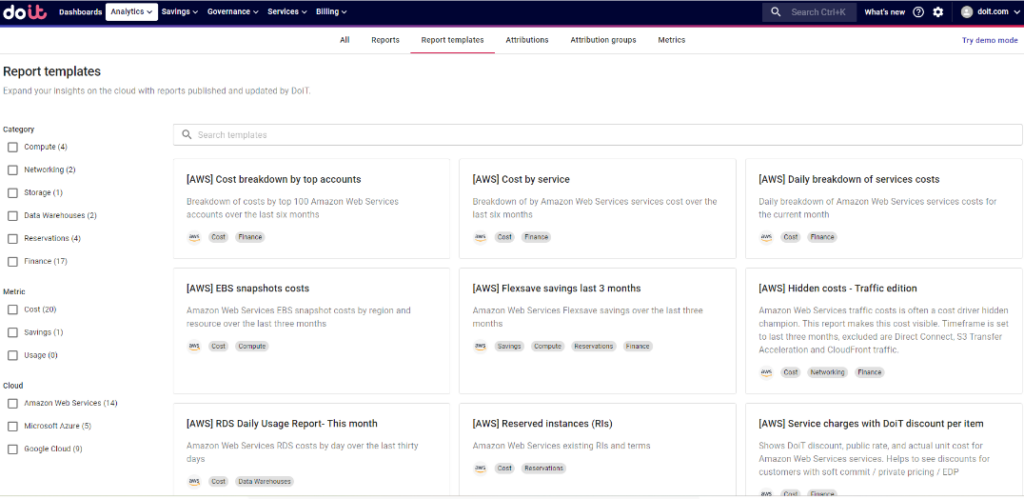Expand the Billing dropdown menu
Screen dimensions: 1024x499
331,12
